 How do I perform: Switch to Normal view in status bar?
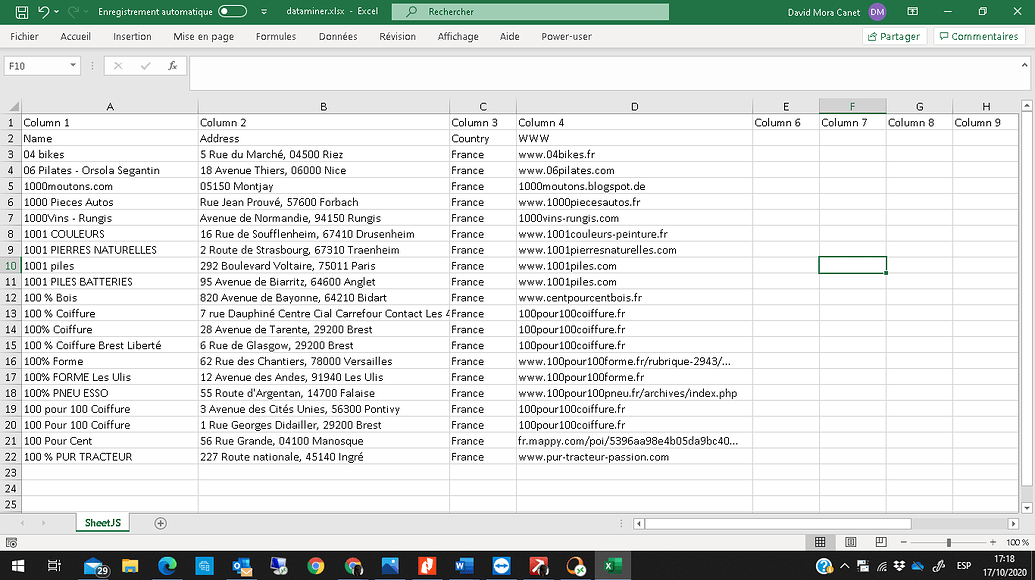click(820, 542)
